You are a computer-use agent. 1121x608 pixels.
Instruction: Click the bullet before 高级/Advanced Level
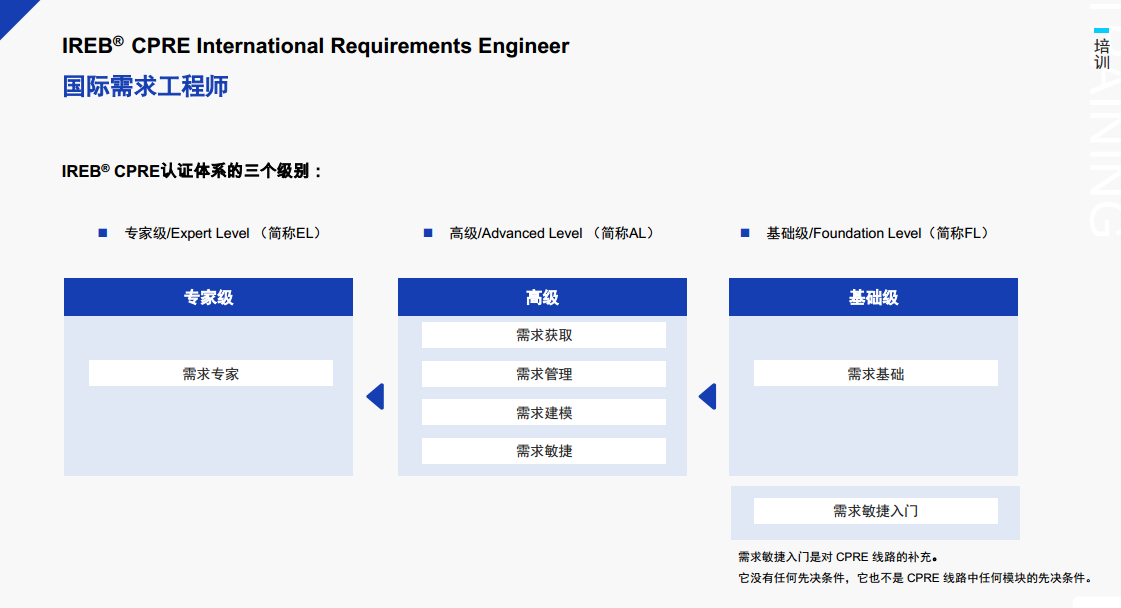pyautogui.click(x=428, y=233)
